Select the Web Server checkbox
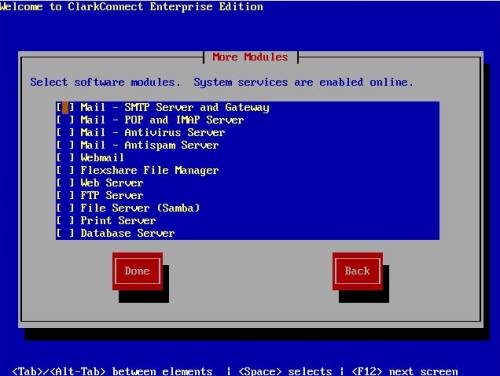This screenshot has width=500, height=376. click(65, 183)
